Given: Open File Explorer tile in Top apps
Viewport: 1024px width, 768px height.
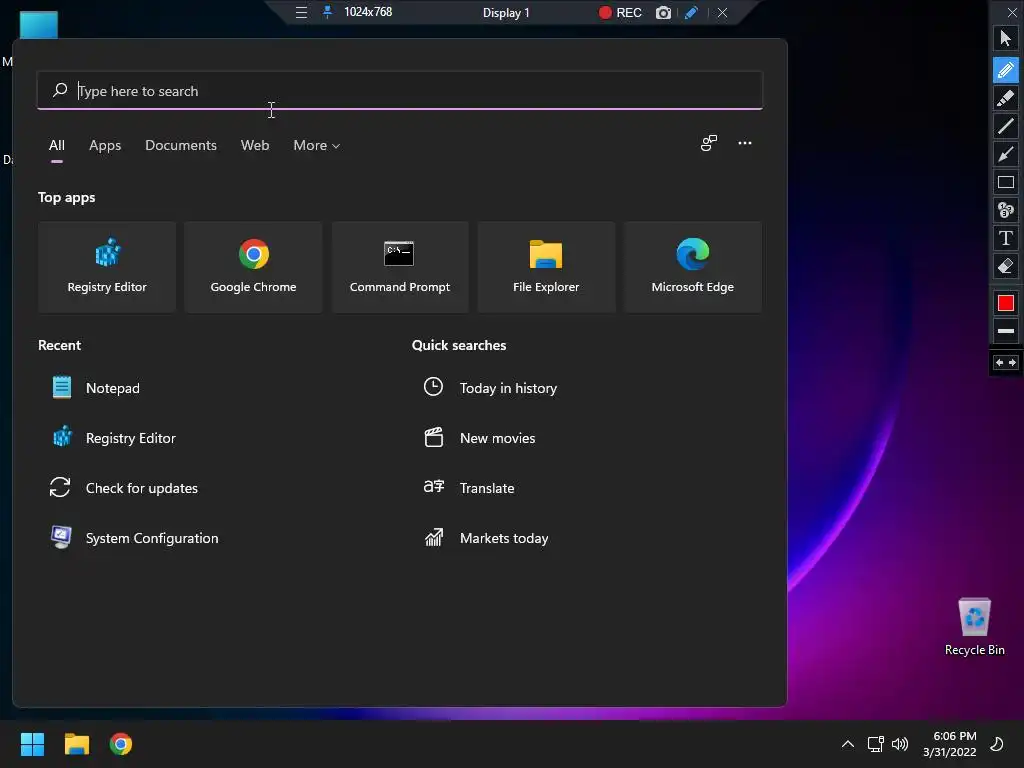Looking at the screenshot, I should pyautogui.click(x=546, y=266).
